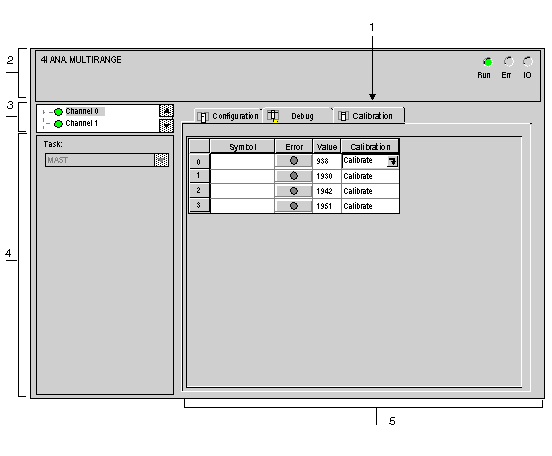Screen dimensions: 552x456
Task: Click the IO status indicator light
Action: point(527,62)
